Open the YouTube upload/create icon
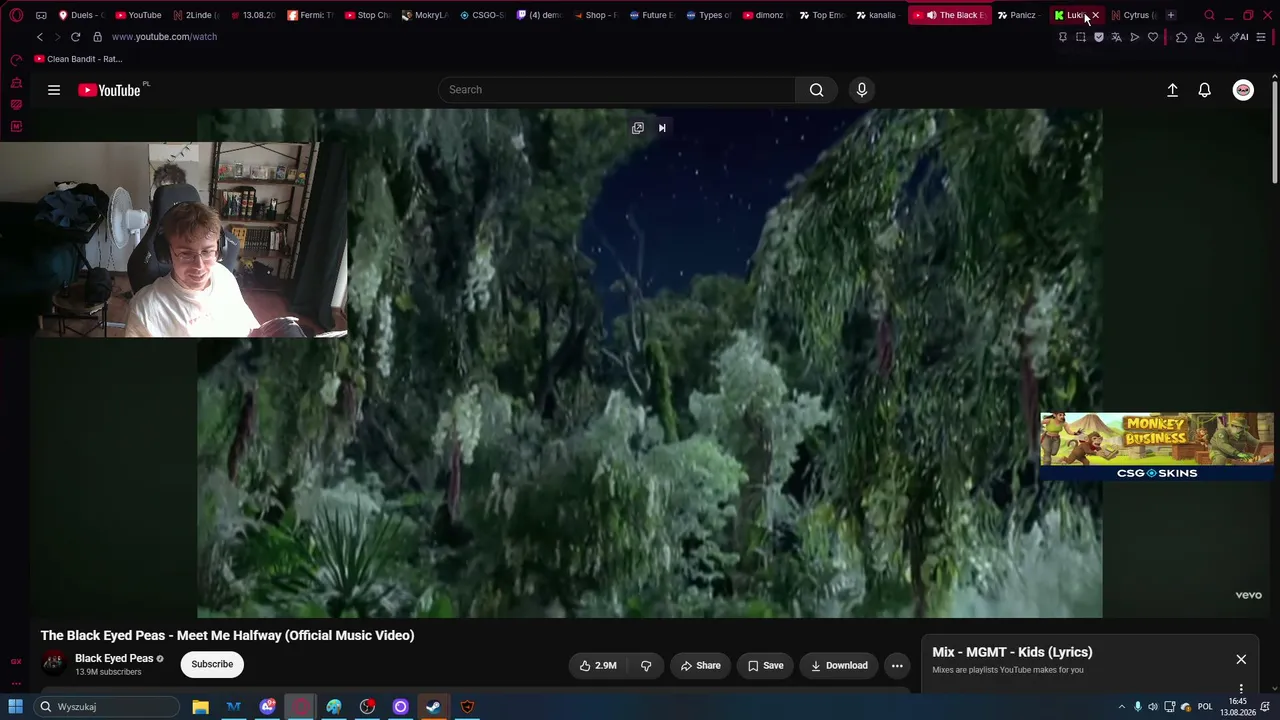1280x720 pixels. [1173, 90]
